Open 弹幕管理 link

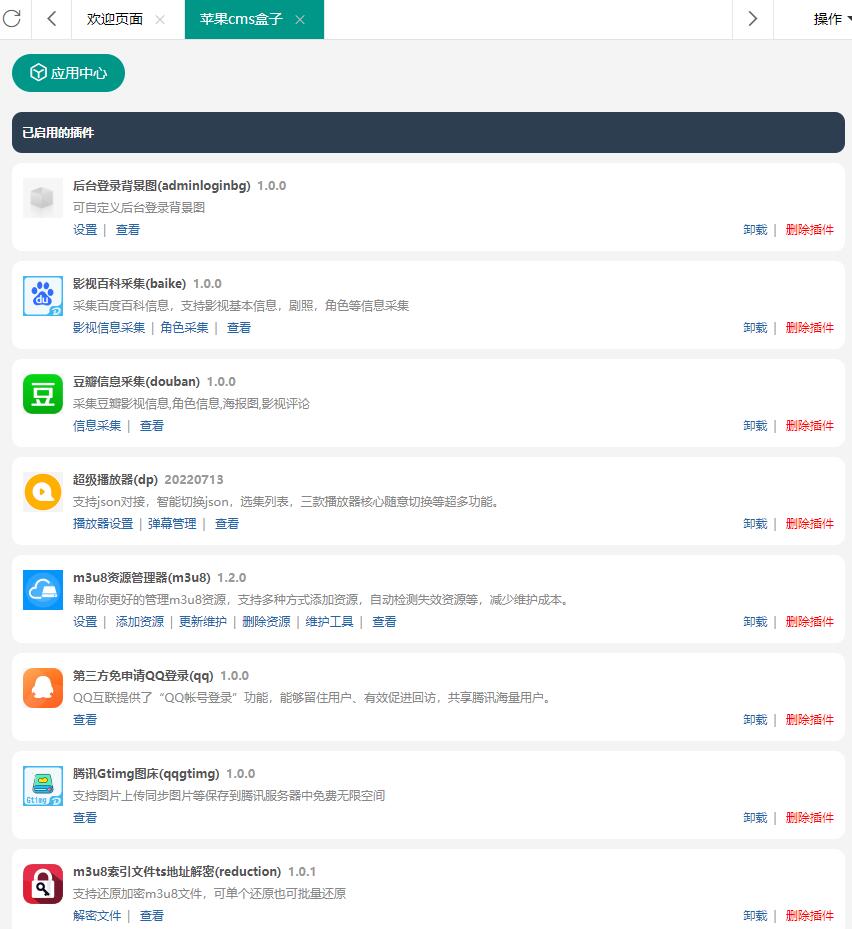[172, 524]
